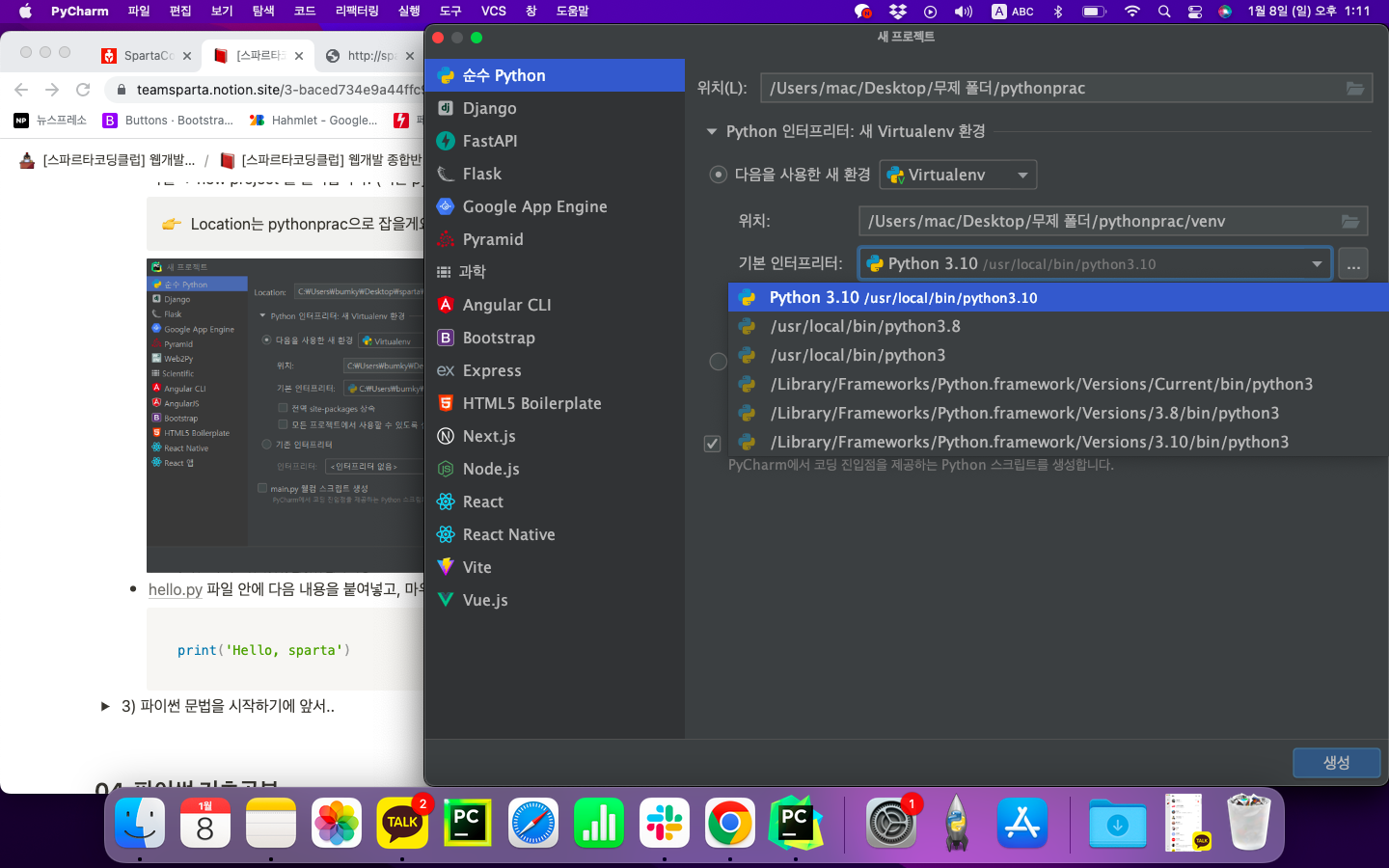Open the 편집 menu
Image resolution: width=1389 pixels, height=868 pixels.
click(180, 12)
